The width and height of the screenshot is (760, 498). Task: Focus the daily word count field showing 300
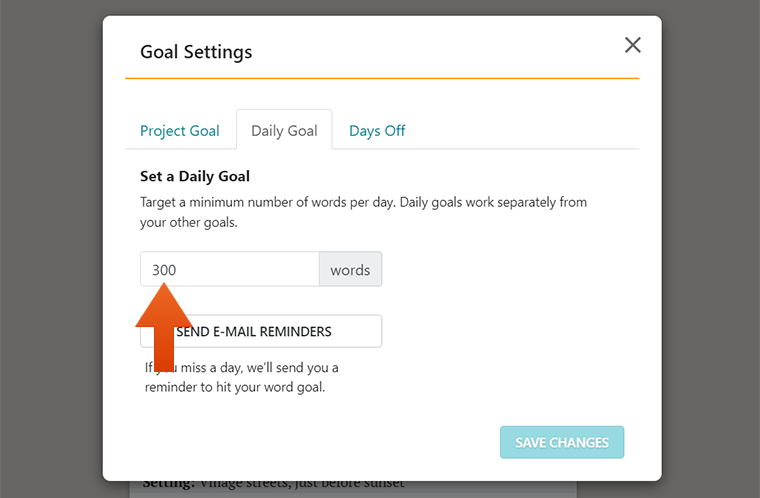click(230, 269)
